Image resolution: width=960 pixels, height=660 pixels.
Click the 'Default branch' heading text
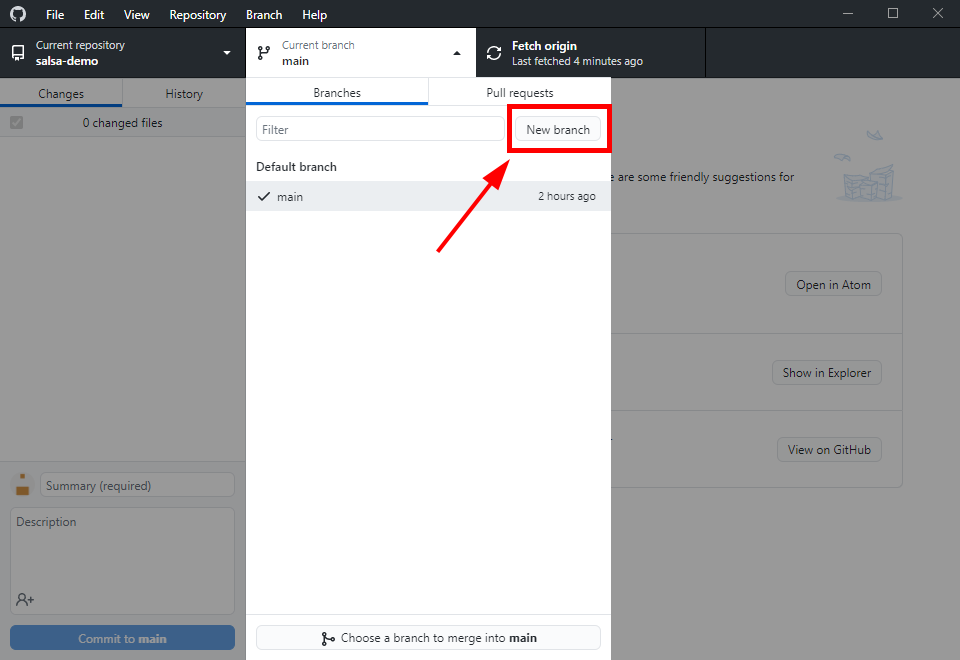[x=296, y=167]
